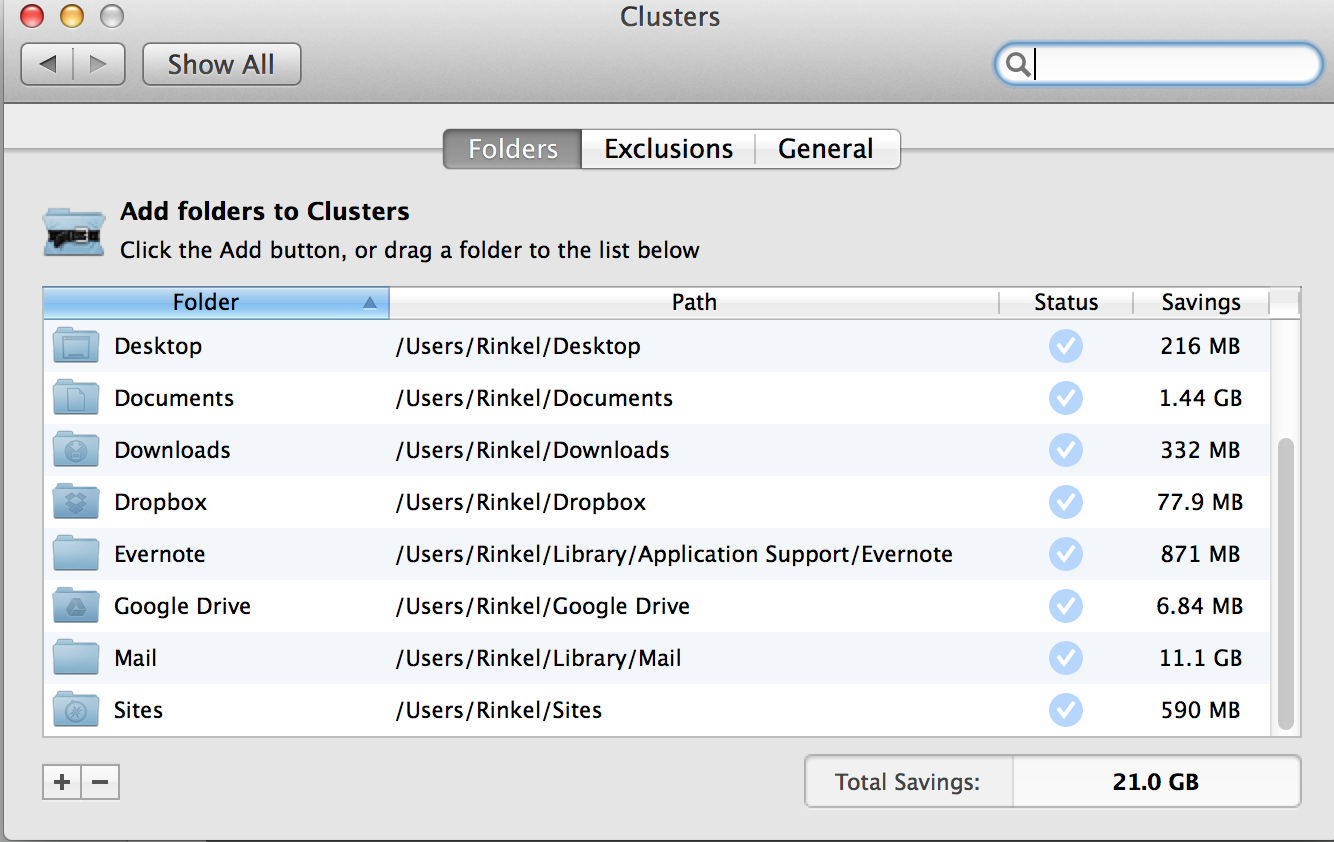The width and height of the screenshot is (1334, 842).
Task: Open the General tab
Action: coord(826,149)
